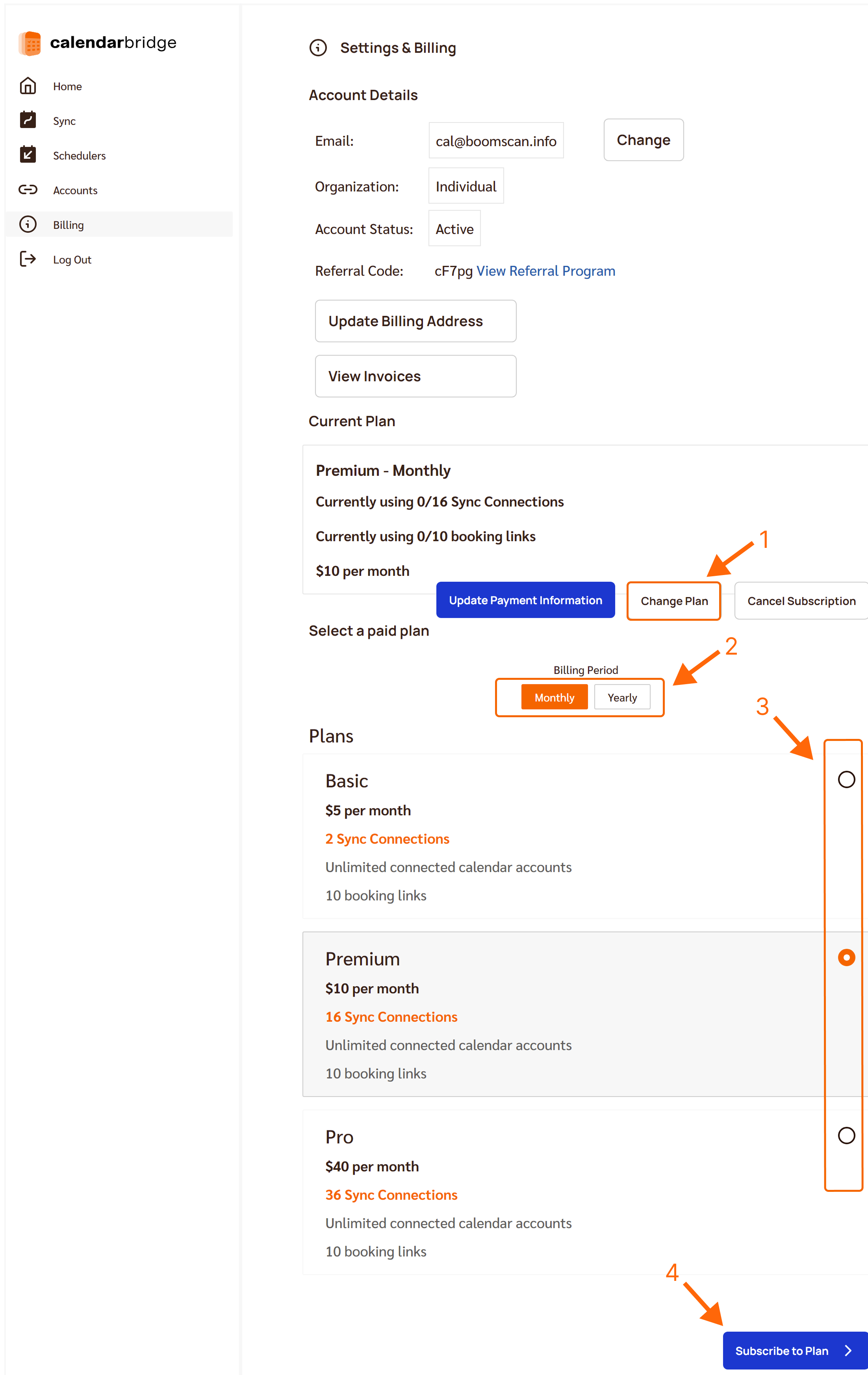Select Billing in the sidebar
Viewport: 868px width, 1375px height.
(119, 225)
